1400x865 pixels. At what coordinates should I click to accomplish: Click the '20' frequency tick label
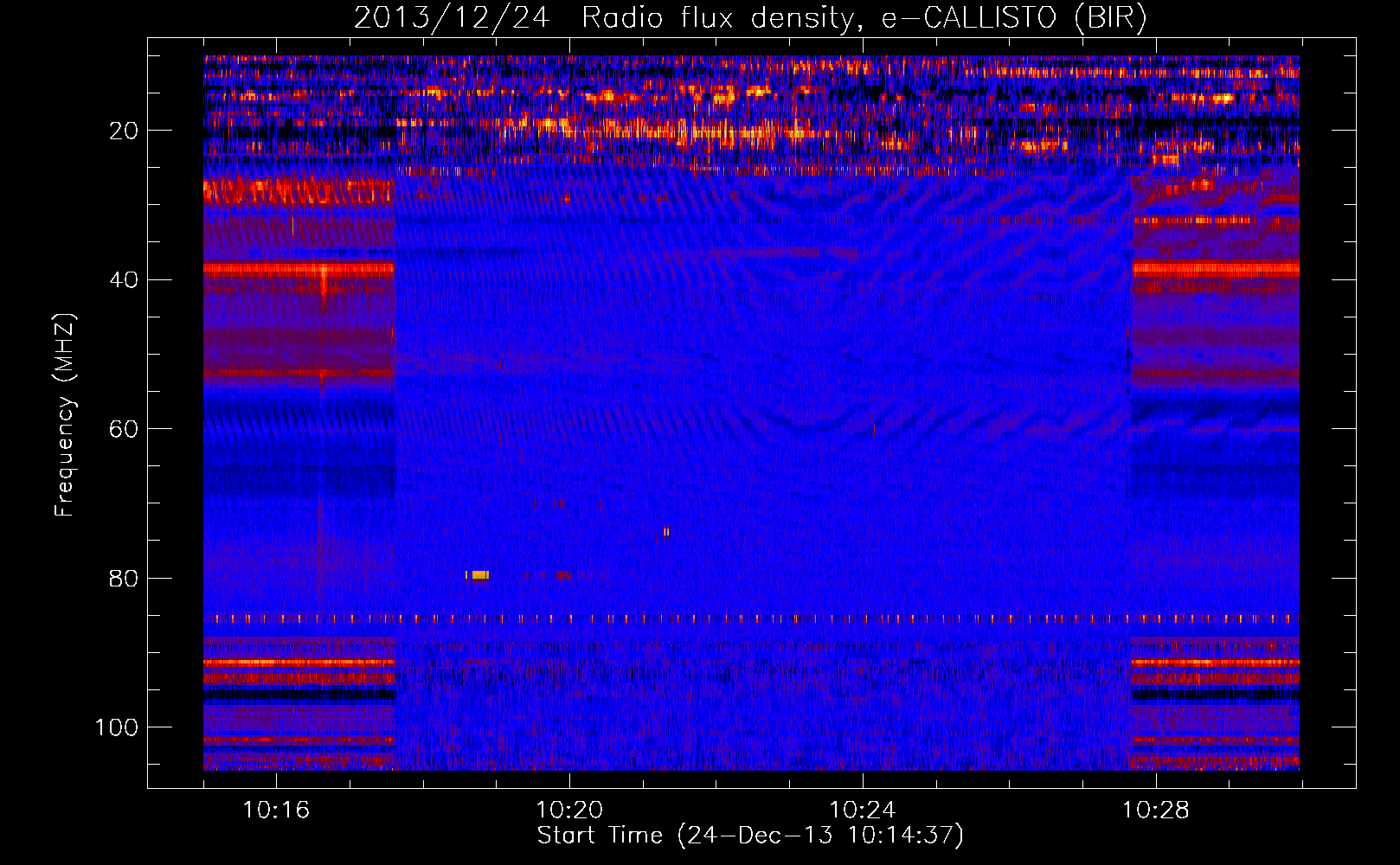click(125, 131)
